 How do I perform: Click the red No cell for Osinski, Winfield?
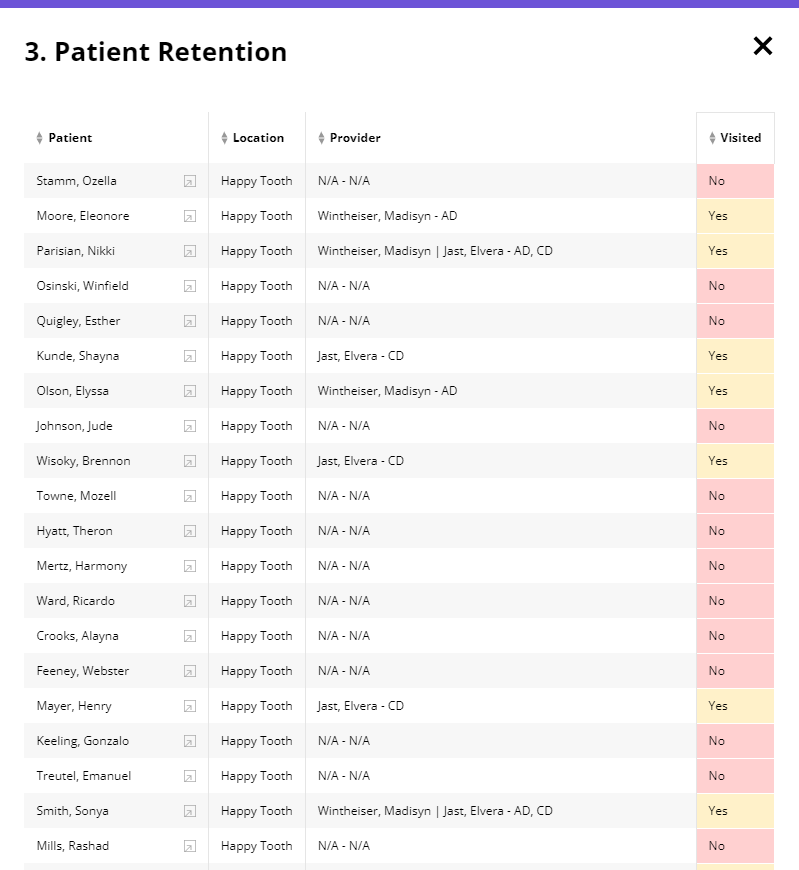[x=735, y=286]
